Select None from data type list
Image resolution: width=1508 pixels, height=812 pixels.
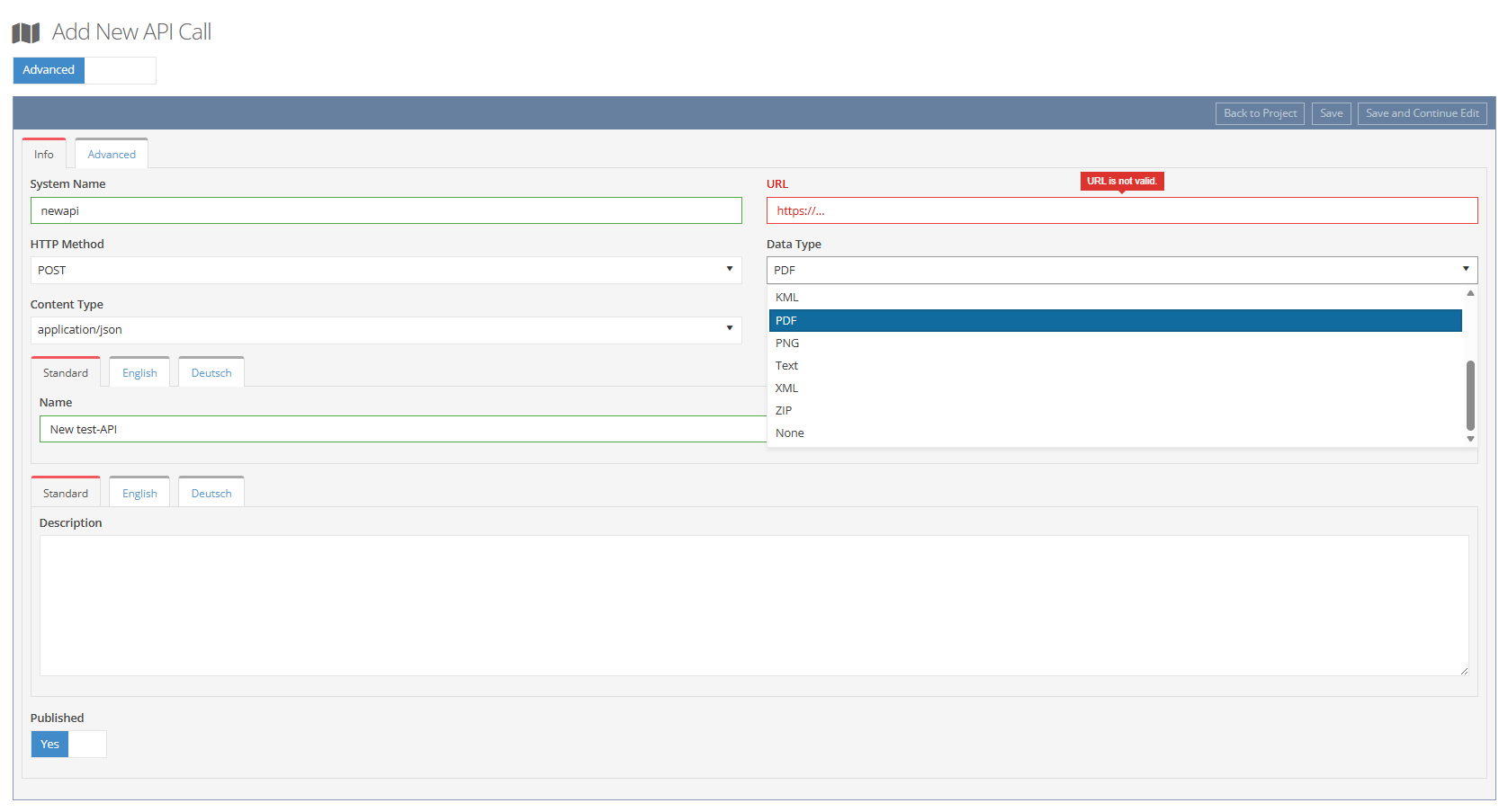[790, 433]
